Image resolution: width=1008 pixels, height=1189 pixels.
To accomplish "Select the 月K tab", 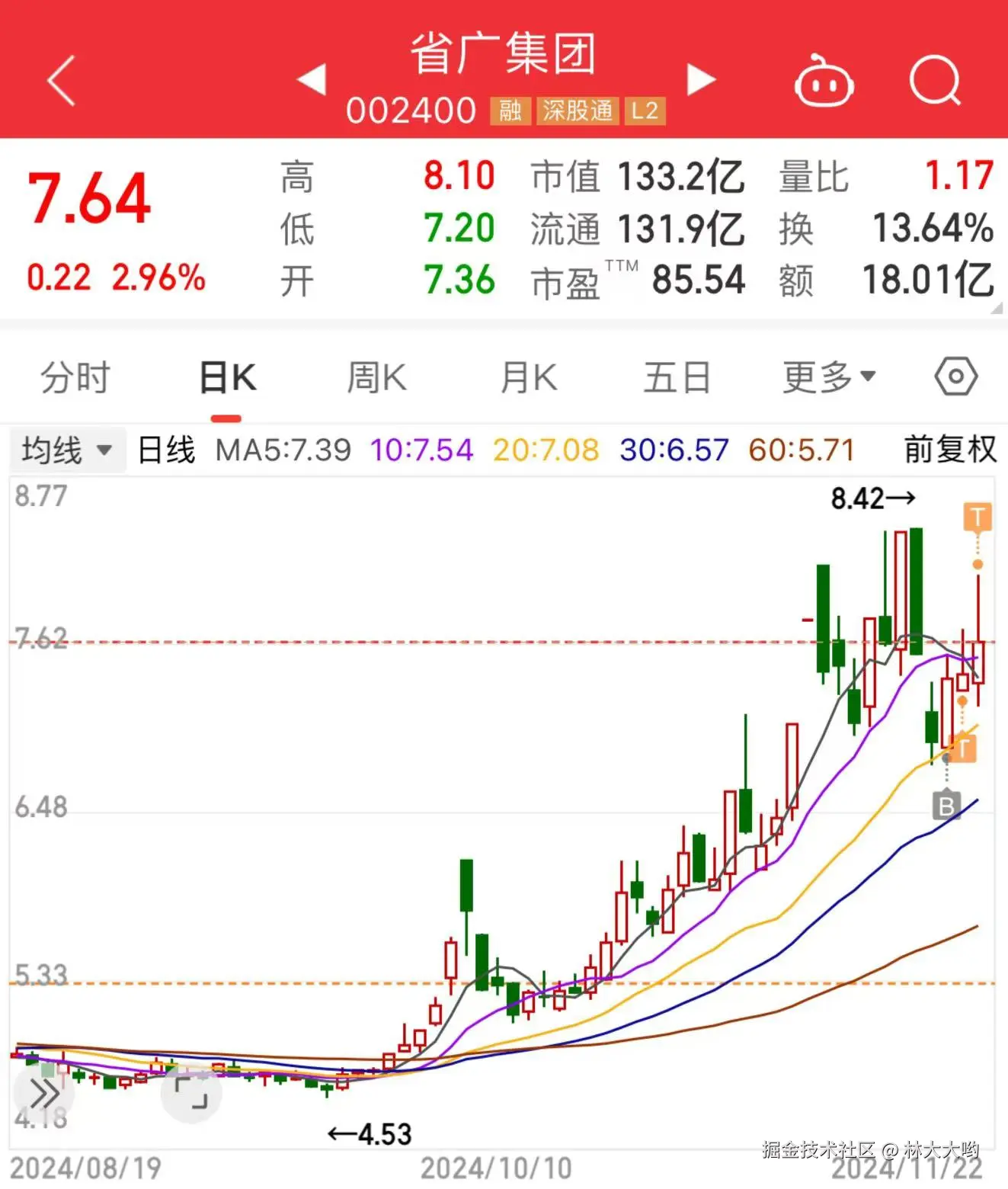I will pyautogui.click(x=528, y=377).
